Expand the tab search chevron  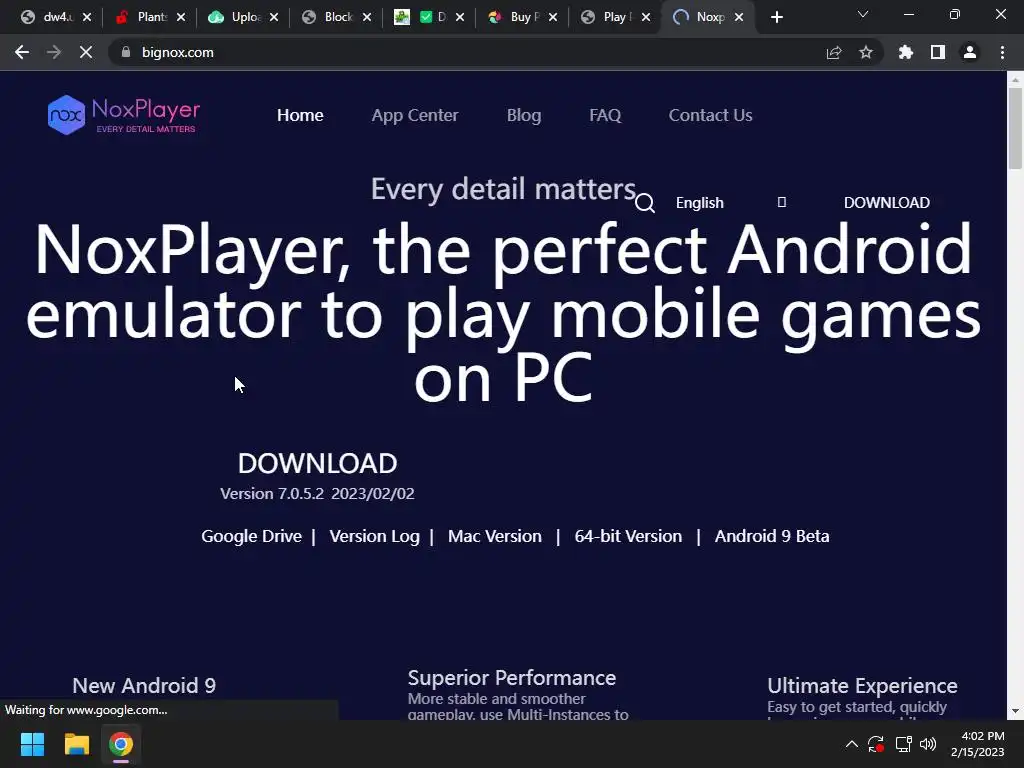[863, 14]
